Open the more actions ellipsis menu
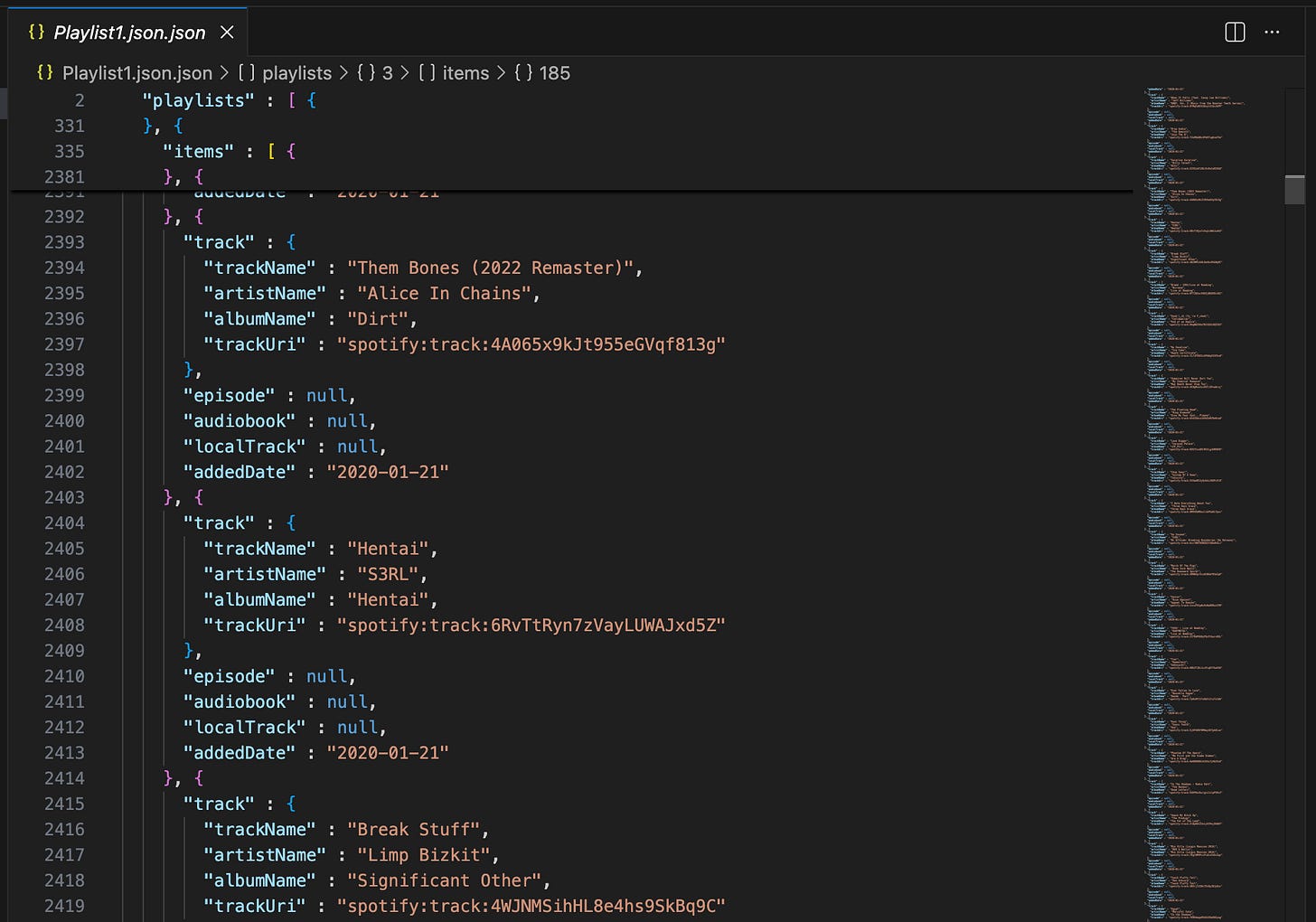The height and width of the screenshot is (922, 1316). (1272, 33)
